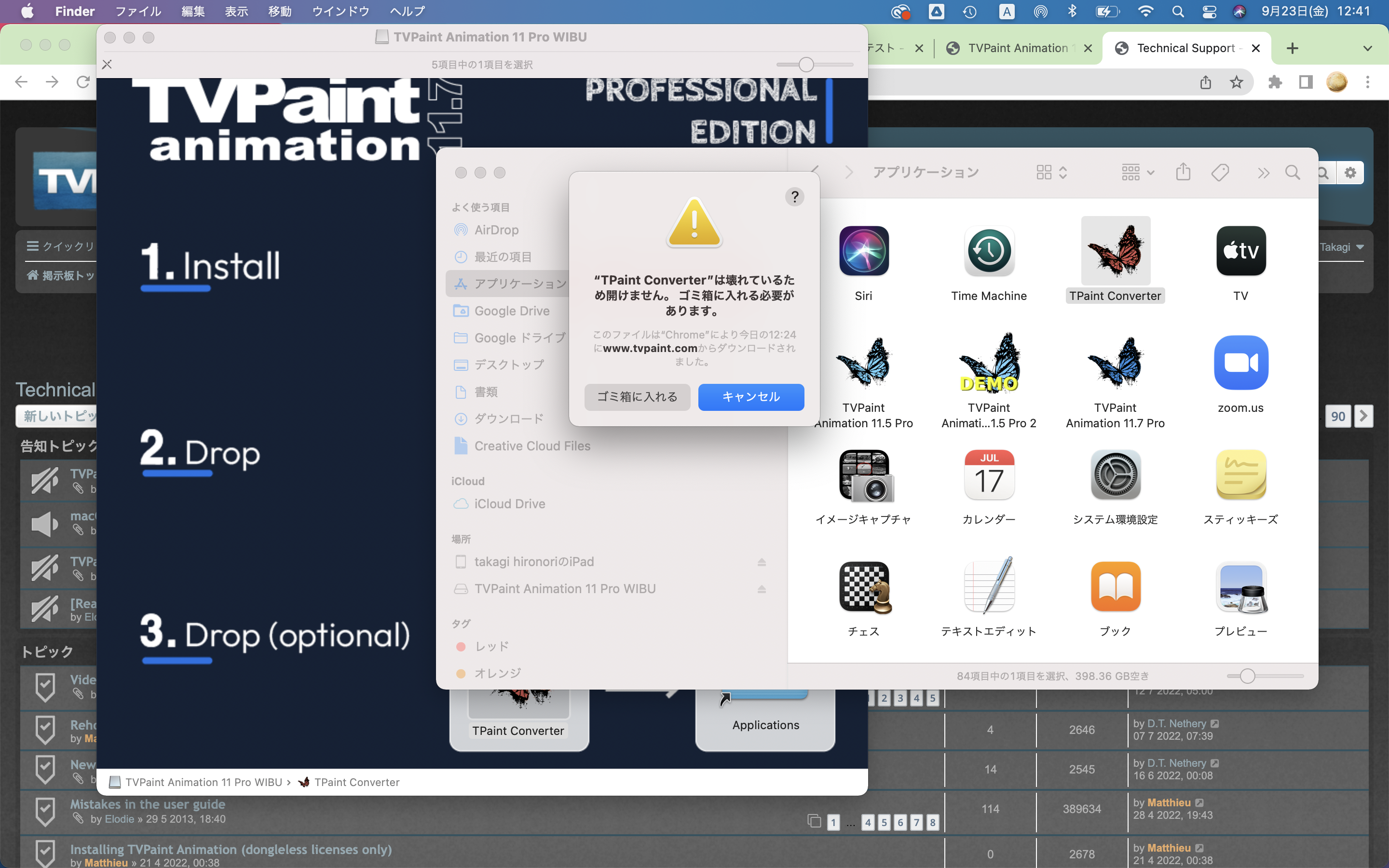Viewport: 1389px width, 868px height.
Task: Select the スティッキーズ app icon
Action: point(1241,475)
